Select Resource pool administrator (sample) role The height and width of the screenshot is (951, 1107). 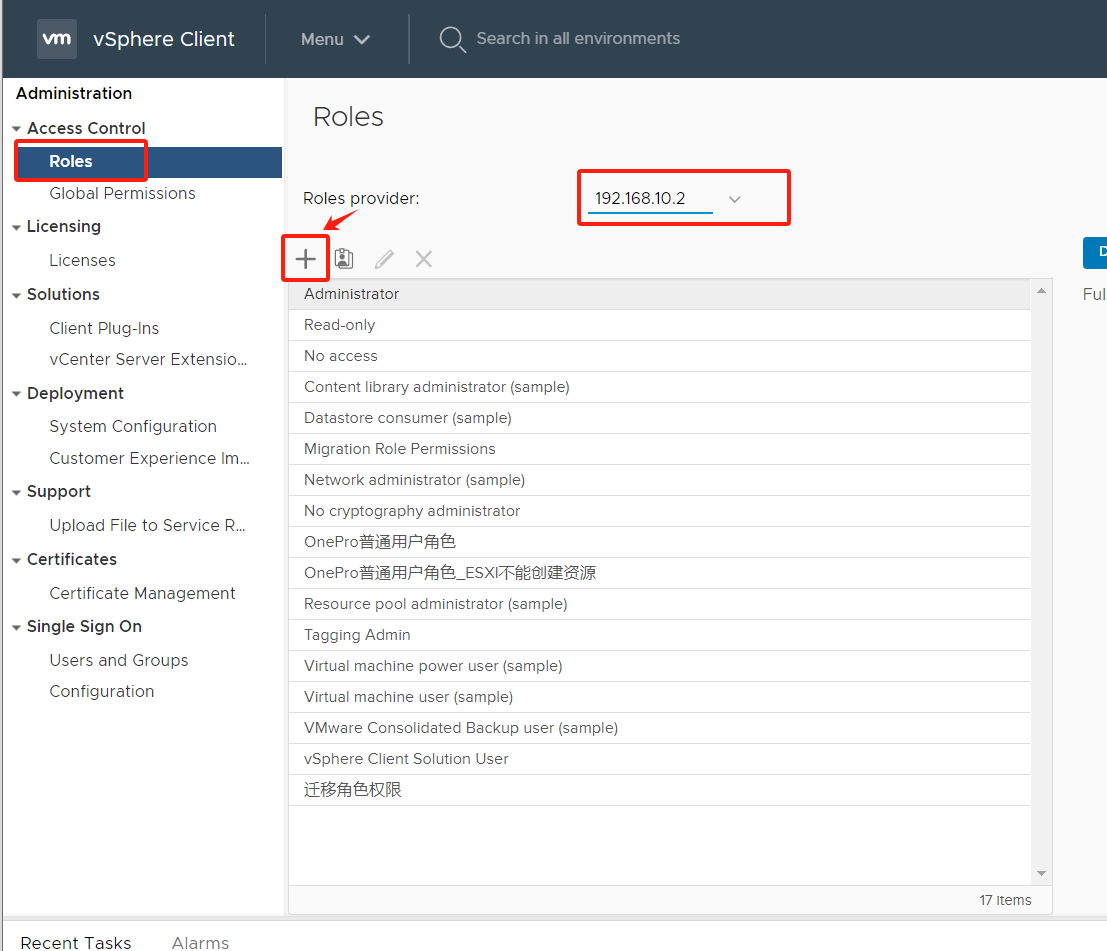point(659,604)
